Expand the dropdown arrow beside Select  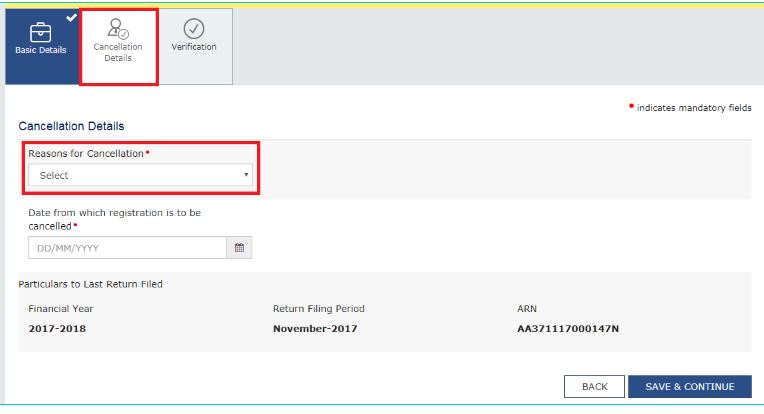click(x=246, y=176)
